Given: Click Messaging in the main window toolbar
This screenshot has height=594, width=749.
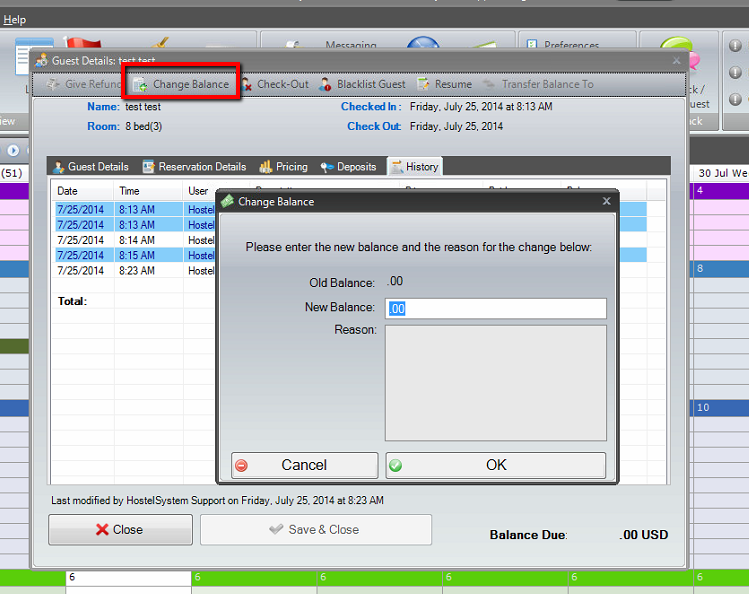Looking at the screenshot, I should (x=351, y=45).
